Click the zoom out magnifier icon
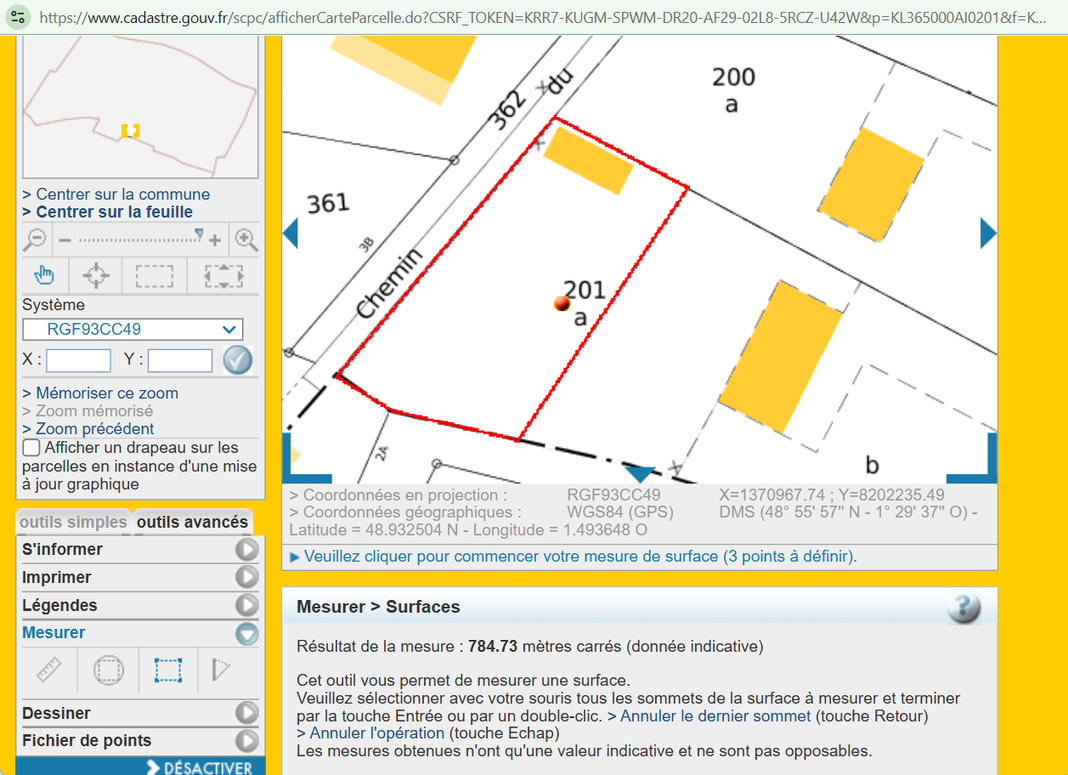This screenshot has width=1068, height=775. pos(35,240)
